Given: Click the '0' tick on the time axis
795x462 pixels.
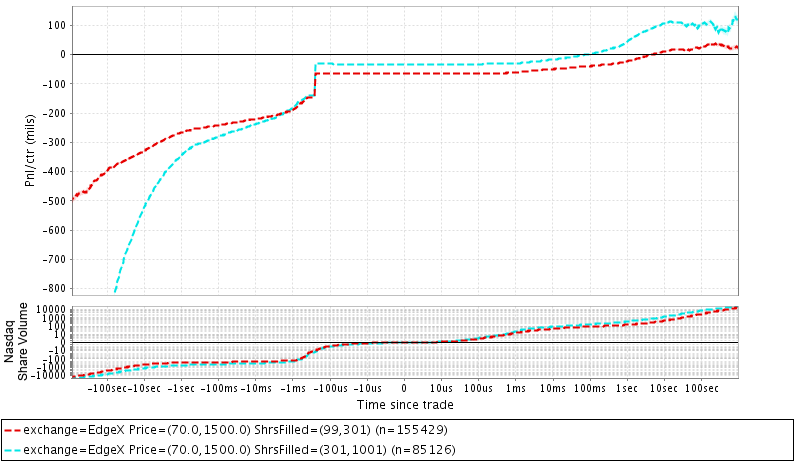Looking at the screenshot, I should click(404, 388).
